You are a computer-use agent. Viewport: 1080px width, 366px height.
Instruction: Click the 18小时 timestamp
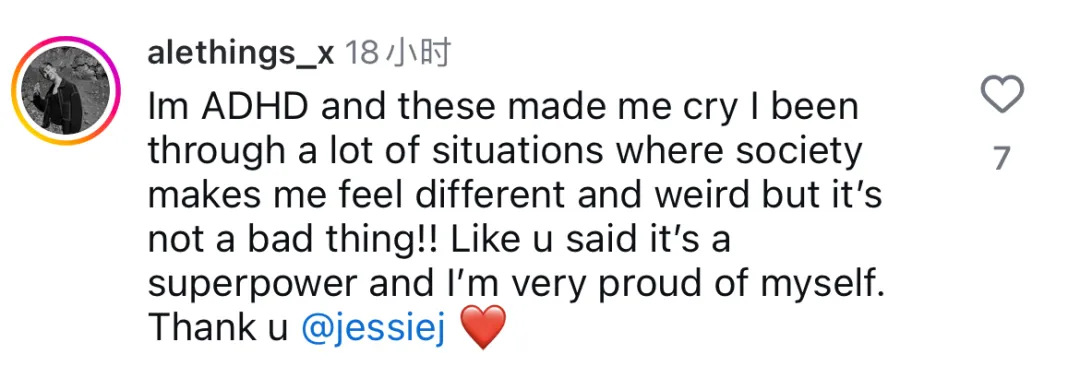[396, 54]
